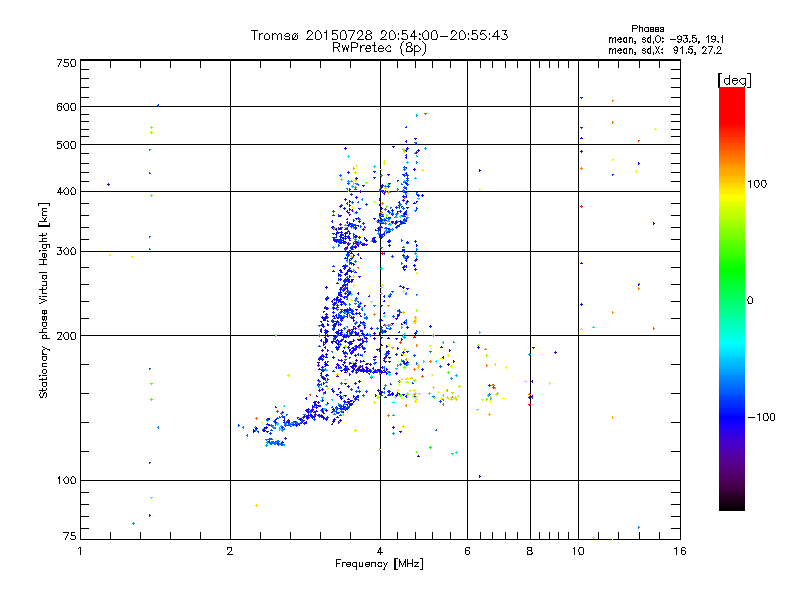
Task: Click the 'Frequency [MHz]' axis label
Action: (x=379, y=564)
